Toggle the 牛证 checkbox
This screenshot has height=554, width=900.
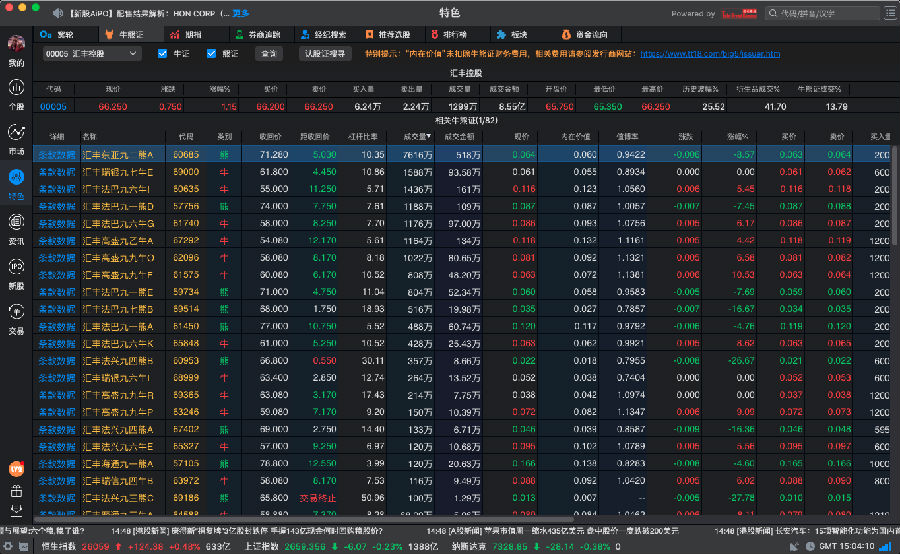pos(162,53)
